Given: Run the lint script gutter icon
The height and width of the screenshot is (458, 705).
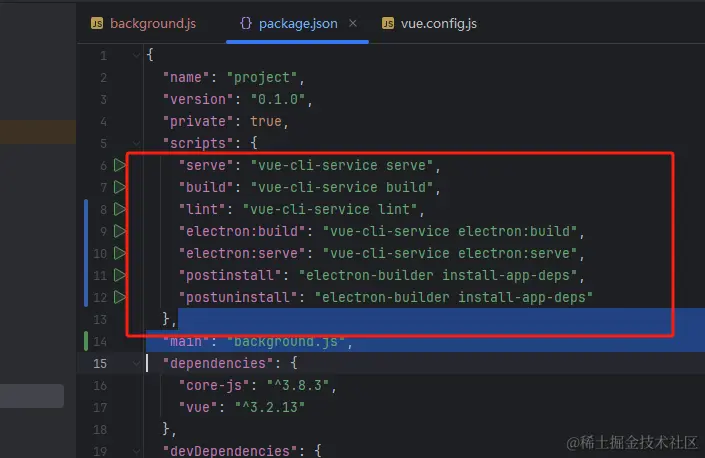Looking at the screenshot, I should tap(120, 209).
